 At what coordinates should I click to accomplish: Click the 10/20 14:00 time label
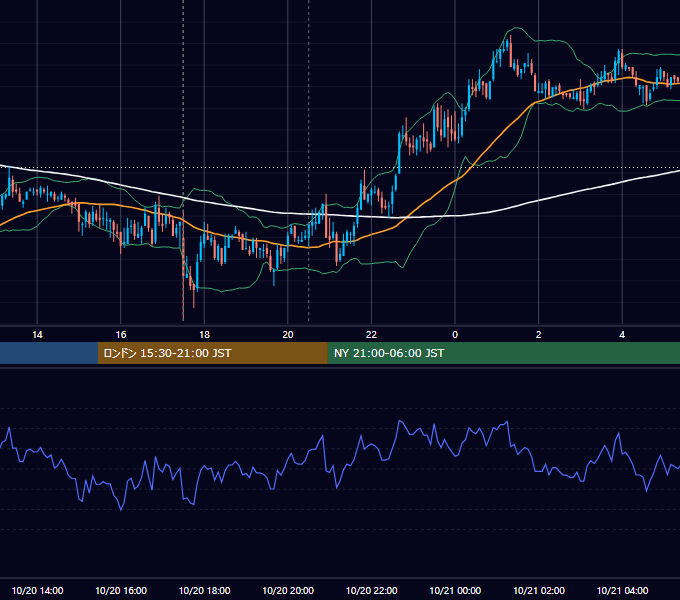[x=37, y=590]
